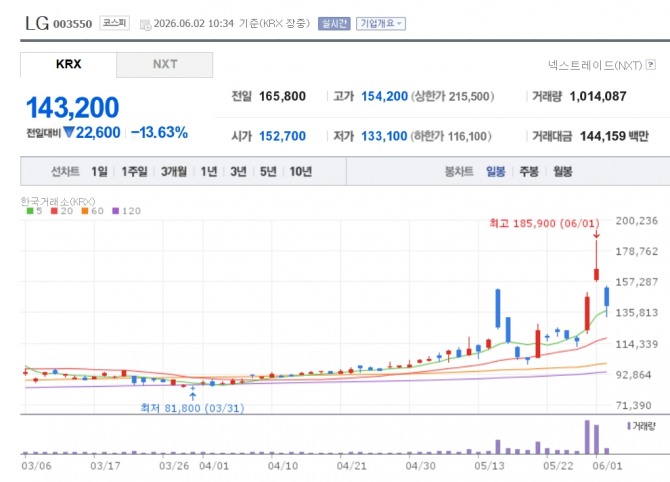
Task: Select the 주봉 weekly candle chart
Action: tap(529, 171)
